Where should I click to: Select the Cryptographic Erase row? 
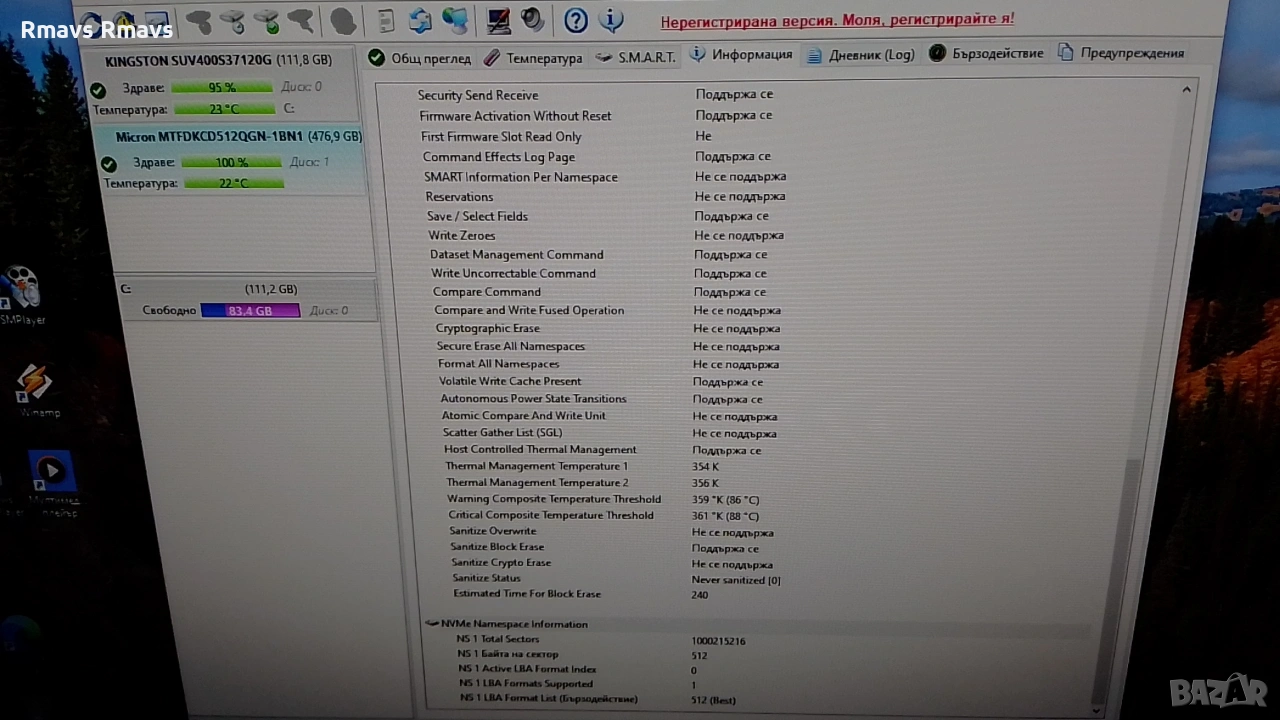click(608, 328)
